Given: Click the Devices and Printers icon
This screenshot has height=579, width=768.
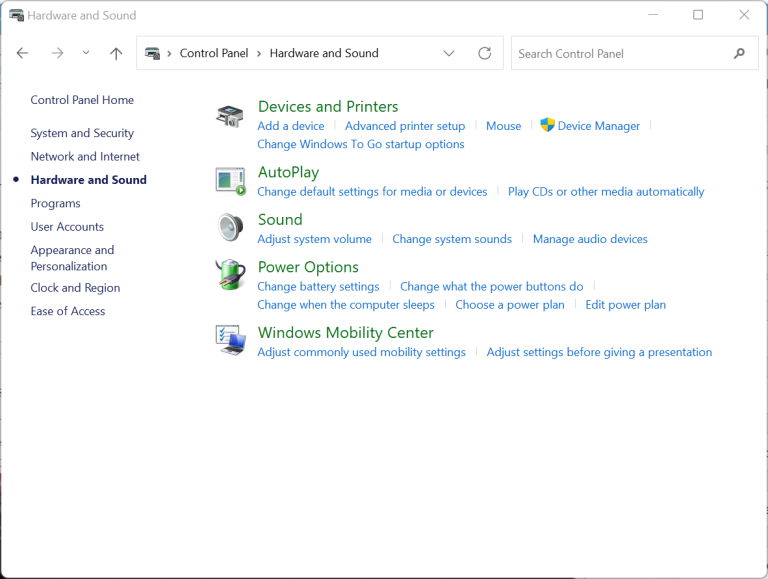Looking at the screenshot, I should coord(230,116).
